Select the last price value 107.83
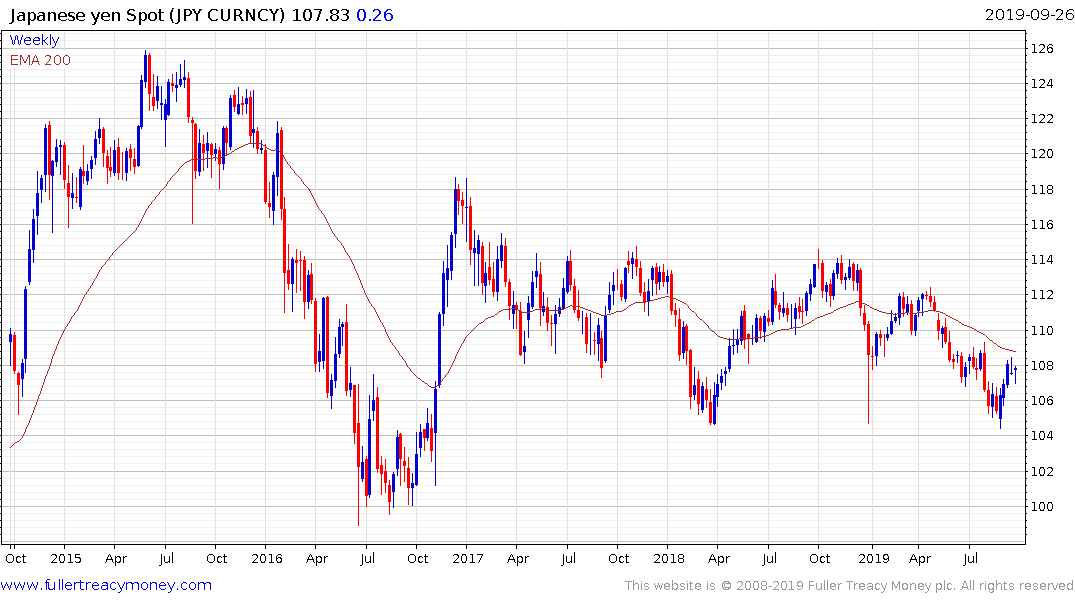Image resolution: width=1075 pixels, height=600 pixels. click(x=321, y=15)
